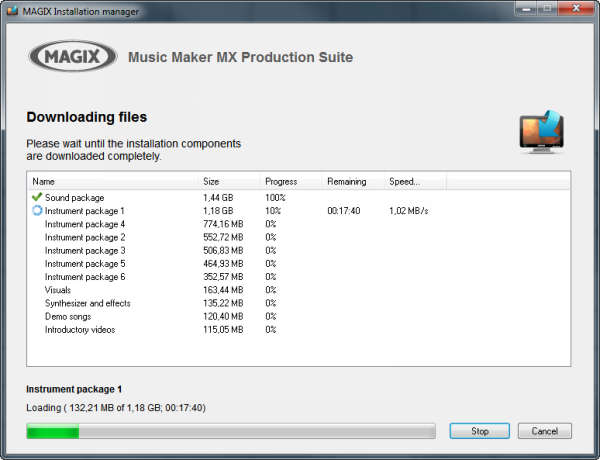This screenshot has width=600, height=460.
Task: Select the Instrument package 6 row
Action: pos(85,277)
